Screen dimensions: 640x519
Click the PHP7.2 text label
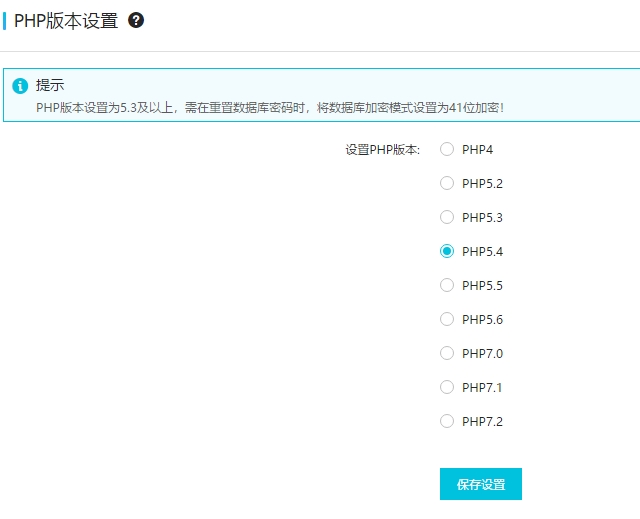pyautogui.click(x=482, y=421)
